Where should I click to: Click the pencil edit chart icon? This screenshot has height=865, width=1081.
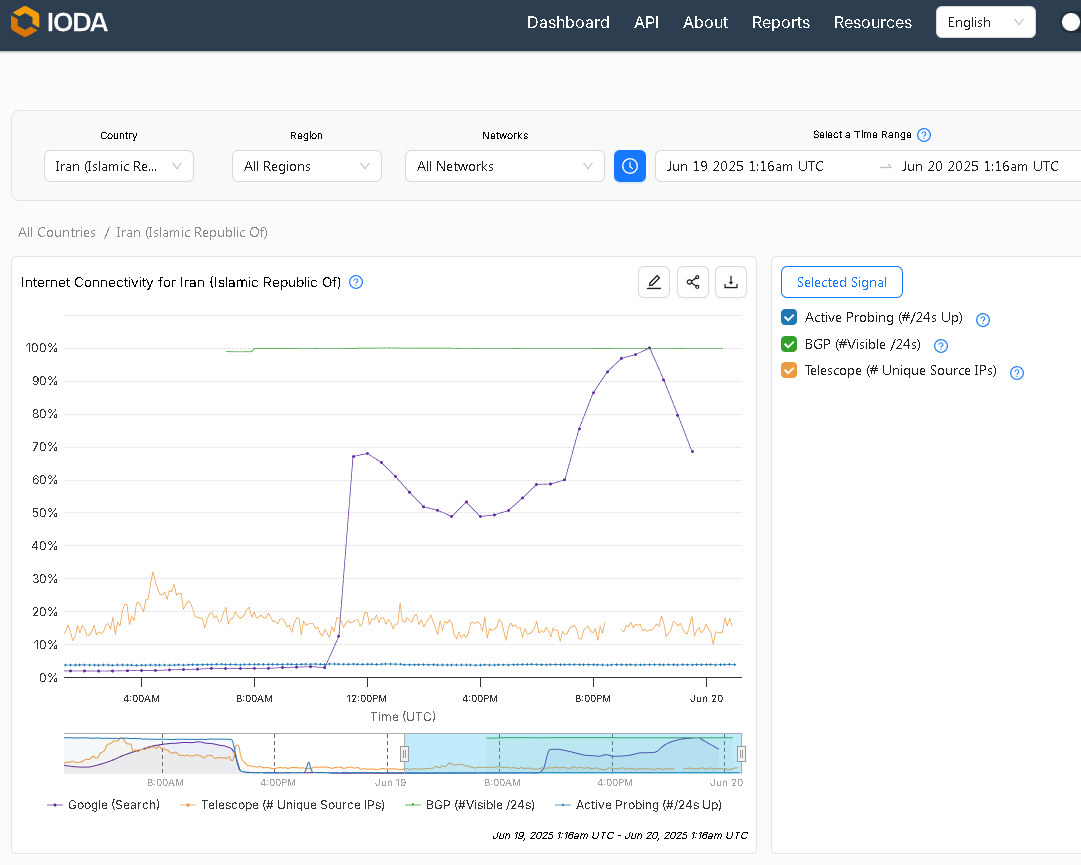(x=654, y=282)
